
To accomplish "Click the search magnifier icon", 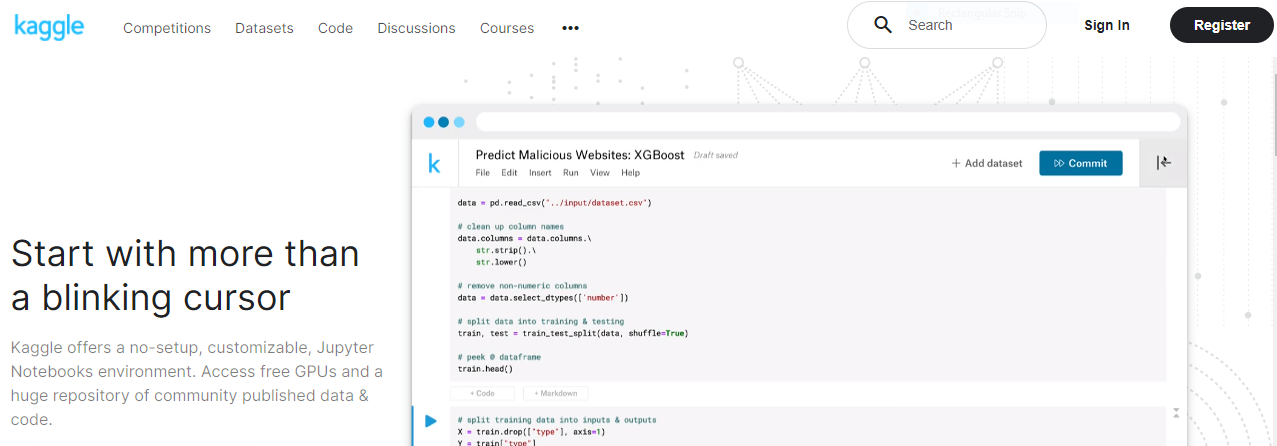I will coord(883,25).
